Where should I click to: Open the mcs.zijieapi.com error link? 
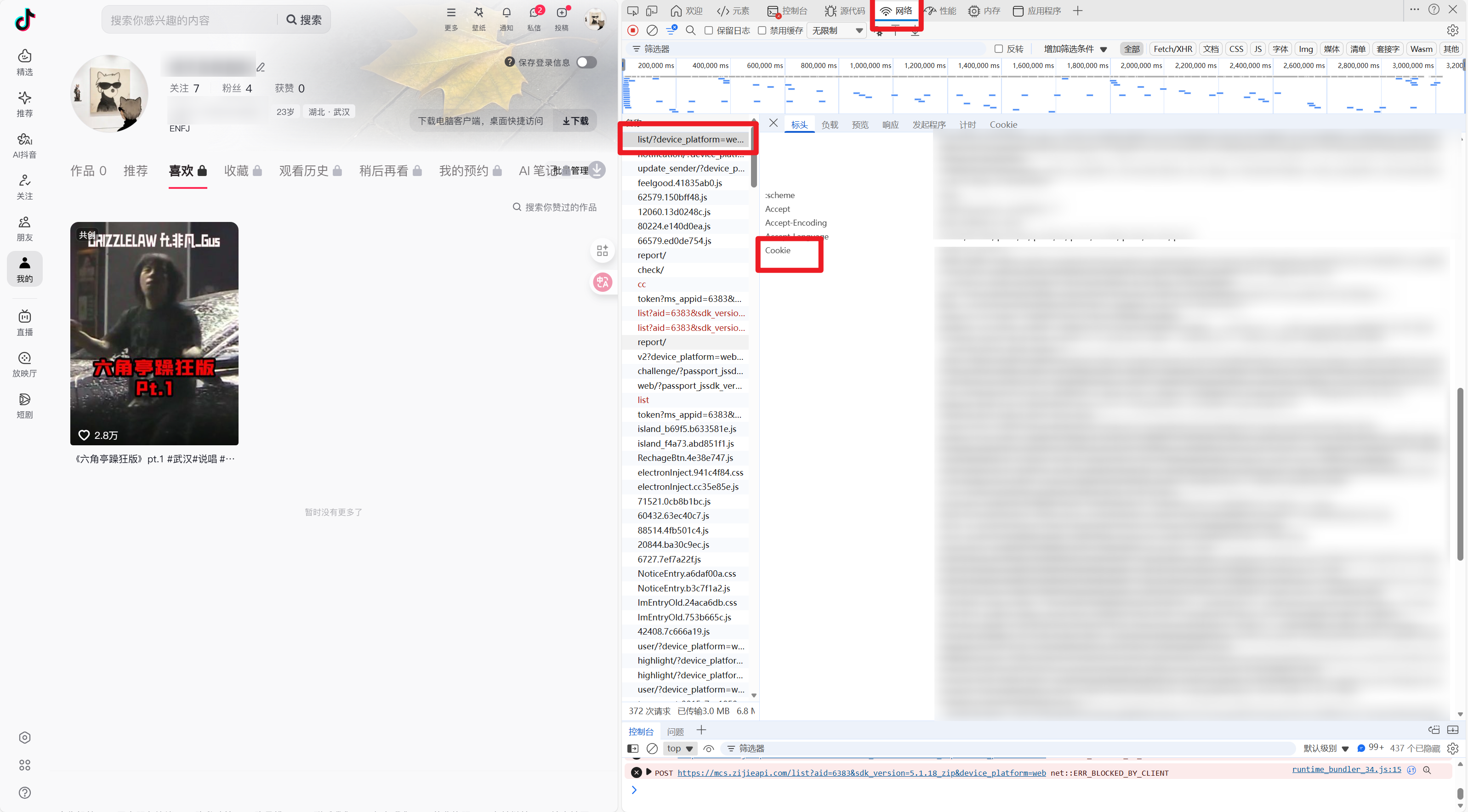pos(860,772)
